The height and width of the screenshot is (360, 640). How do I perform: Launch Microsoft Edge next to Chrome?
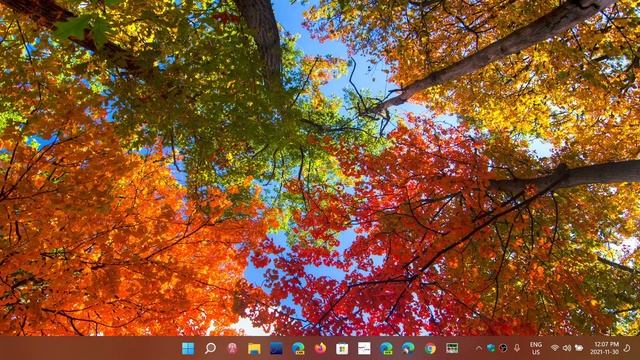tap(408, 348)
